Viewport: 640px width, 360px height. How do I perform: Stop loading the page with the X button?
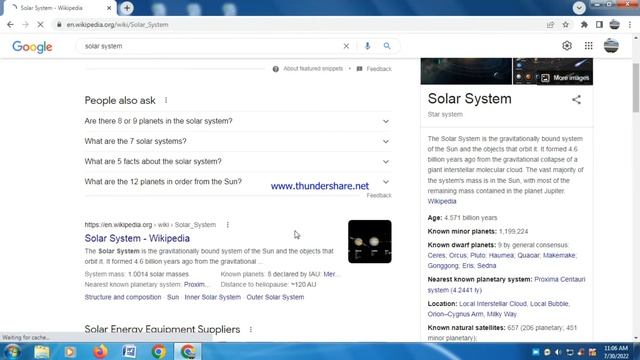point(40,24)
